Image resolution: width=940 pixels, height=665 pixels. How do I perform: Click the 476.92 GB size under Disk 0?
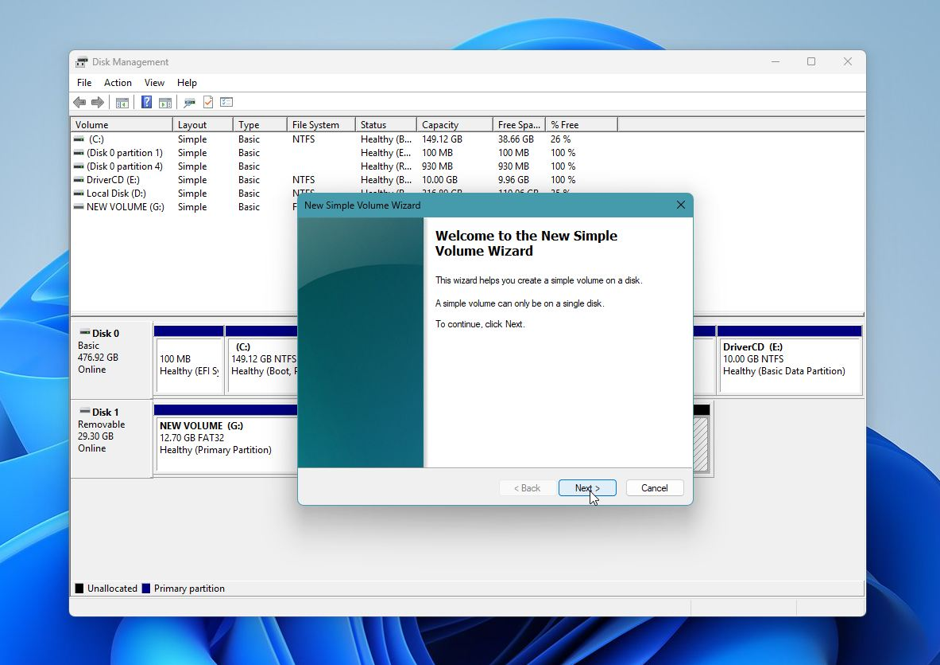(98, 357)
